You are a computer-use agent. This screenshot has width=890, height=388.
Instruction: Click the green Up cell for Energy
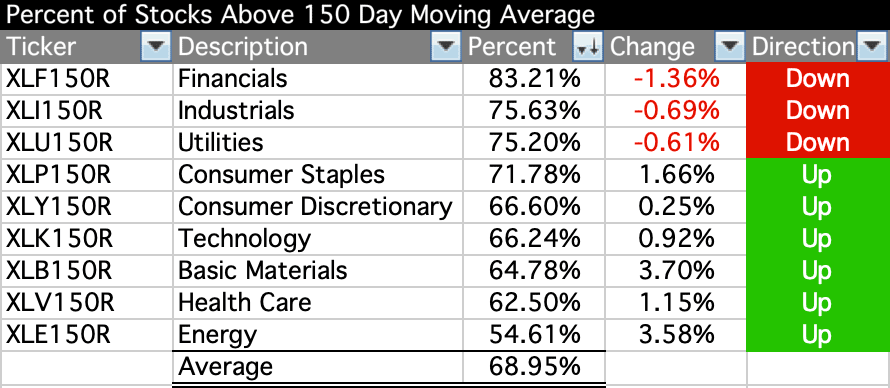coord(817,335)
